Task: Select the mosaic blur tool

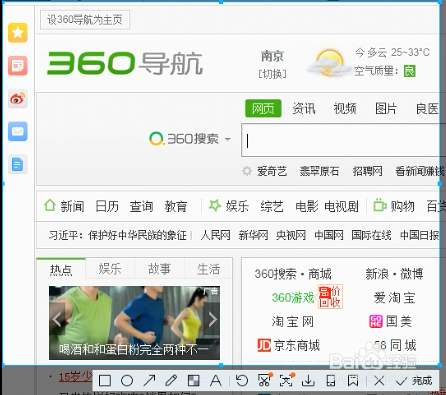Action: (194, 381)
